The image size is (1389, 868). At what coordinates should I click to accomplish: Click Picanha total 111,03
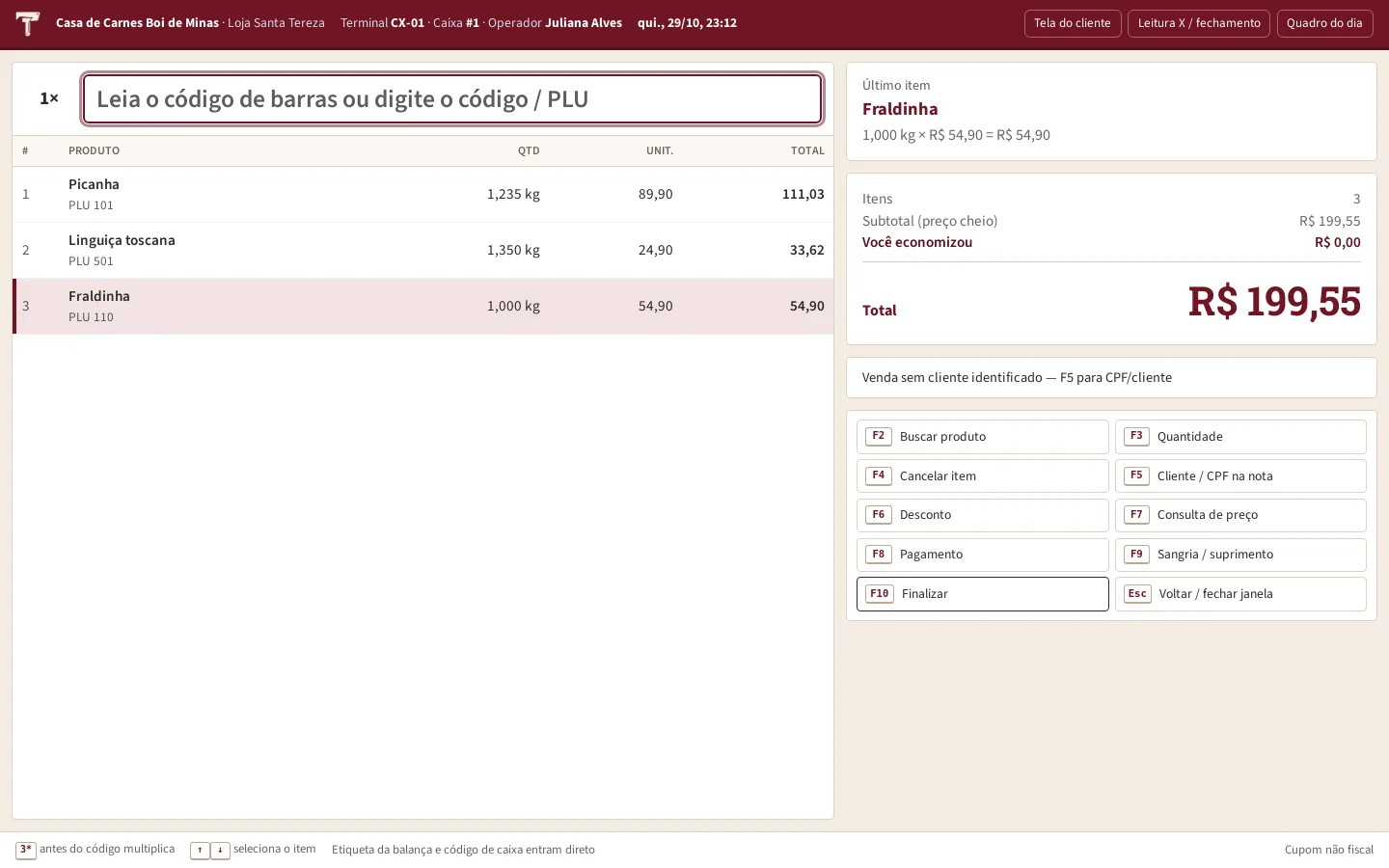803,194
